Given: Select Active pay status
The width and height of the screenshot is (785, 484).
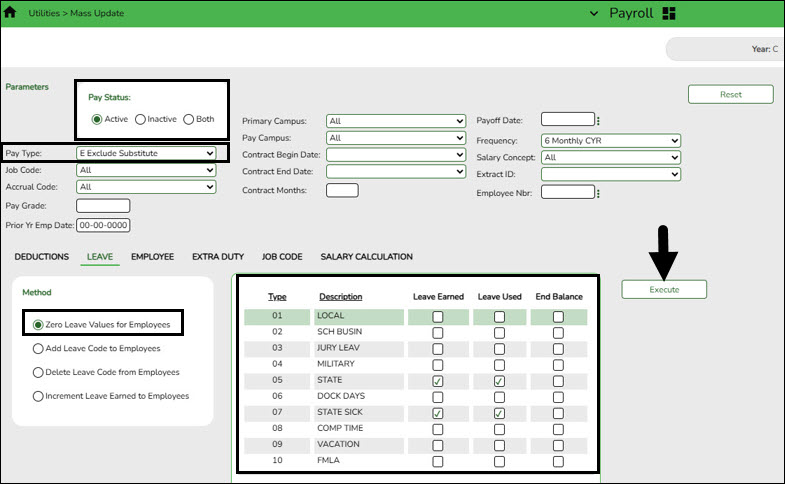Looking at the screenshot, I should click(x=97, y=120).
